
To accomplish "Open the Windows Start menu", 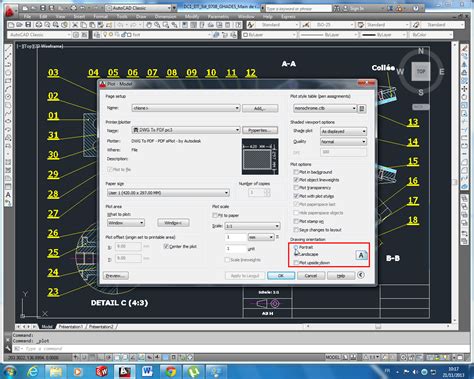I will pyautogui.click(x=9, y=371).
